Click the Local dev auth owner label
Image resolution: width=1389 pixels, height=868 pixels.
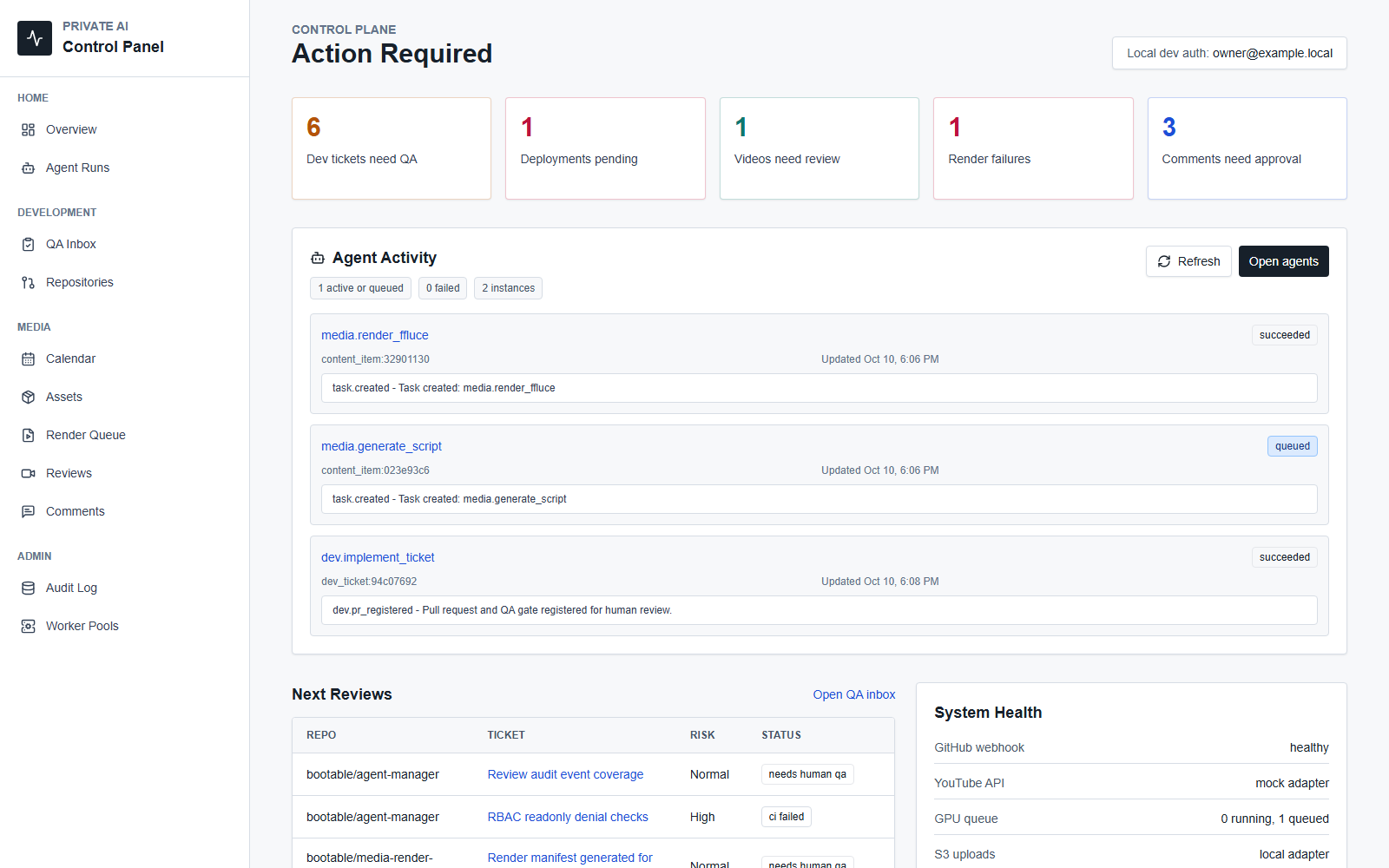1229,53
